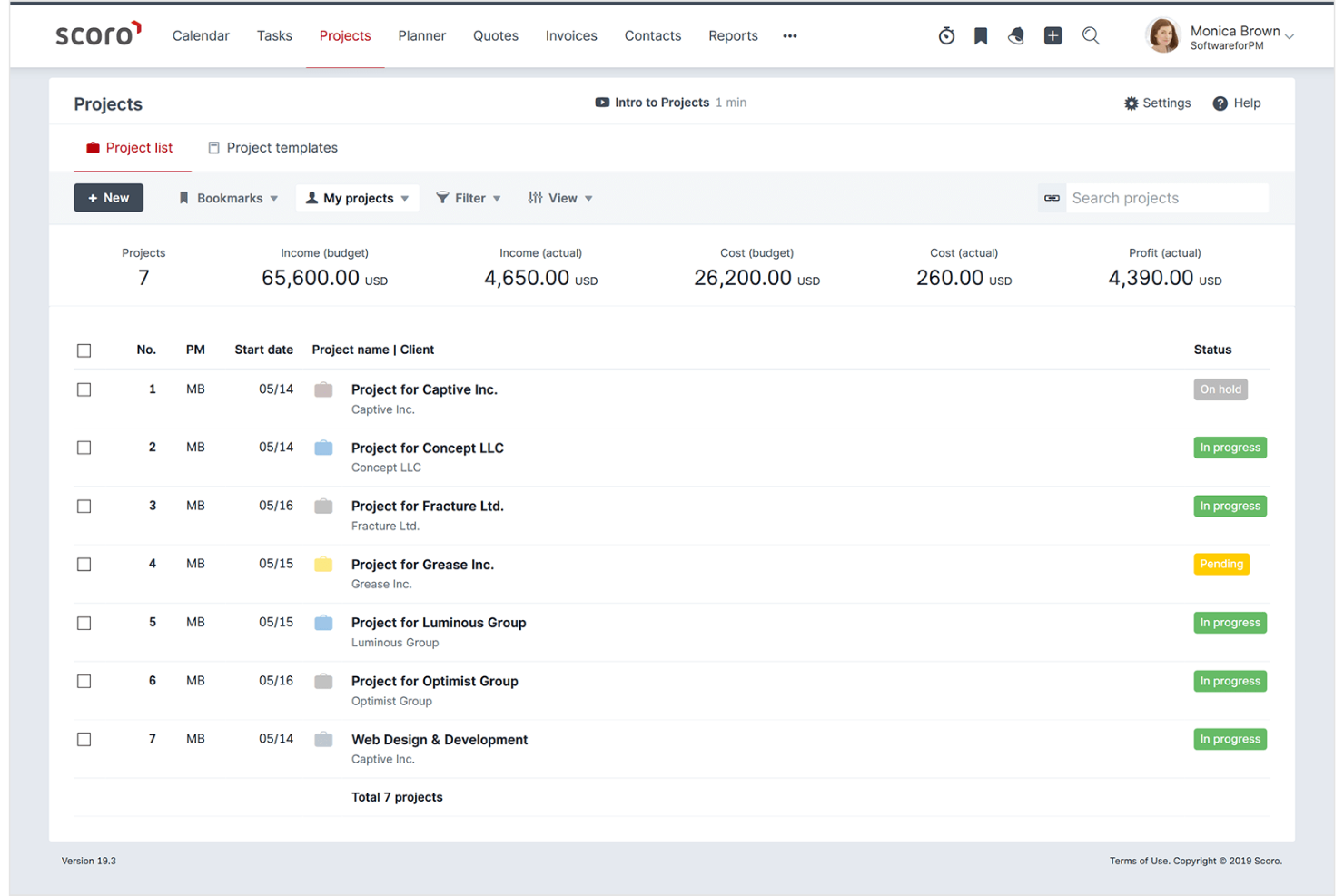Click the funnel Filter icon
This screenshot has height=896, width=1344.
[442, 198]
